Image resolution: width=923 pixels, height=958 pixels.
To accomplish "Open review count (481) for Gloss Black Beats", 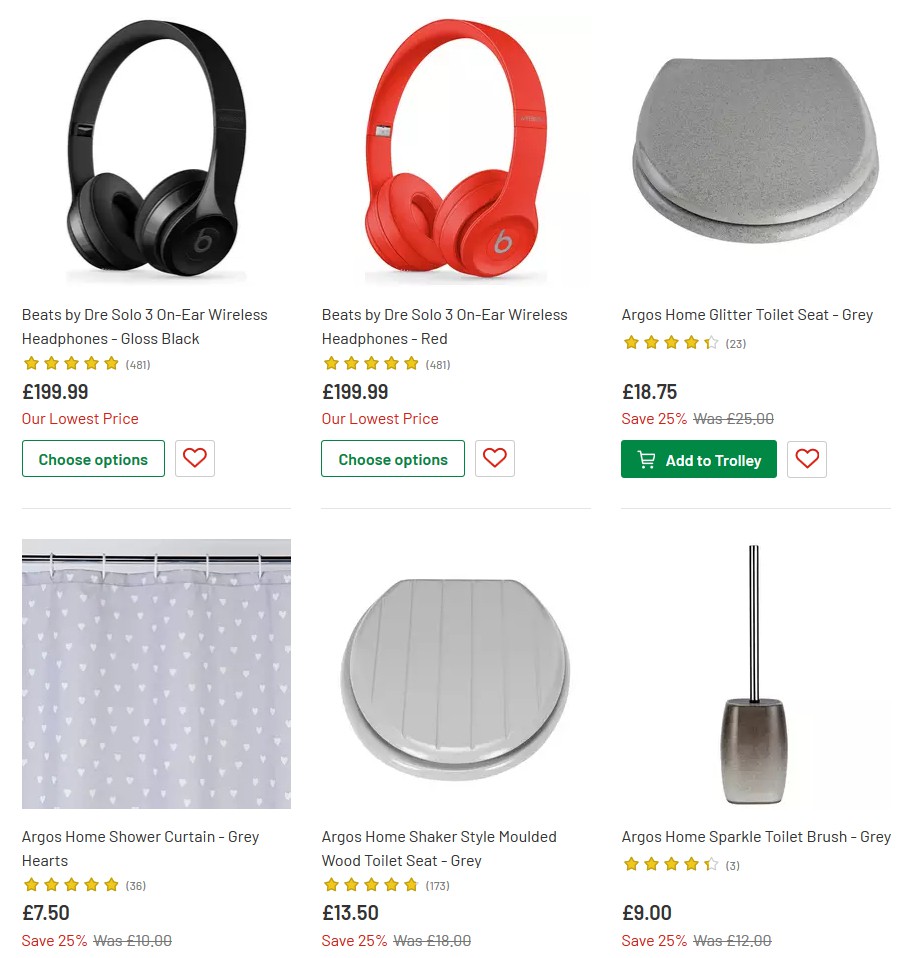I will 137,364.
